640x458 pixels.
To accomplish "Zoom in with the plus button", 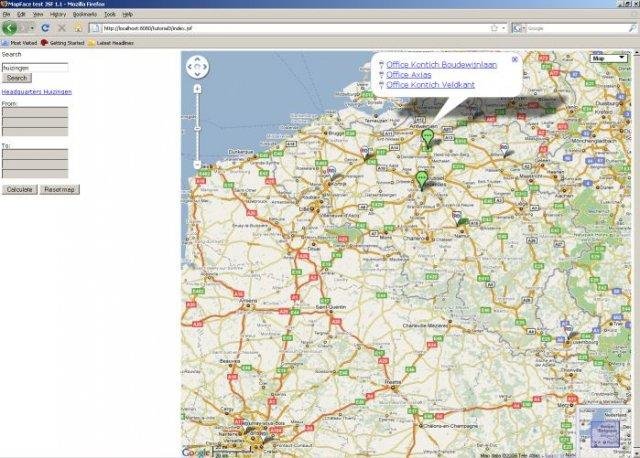I will click(198, 89).
